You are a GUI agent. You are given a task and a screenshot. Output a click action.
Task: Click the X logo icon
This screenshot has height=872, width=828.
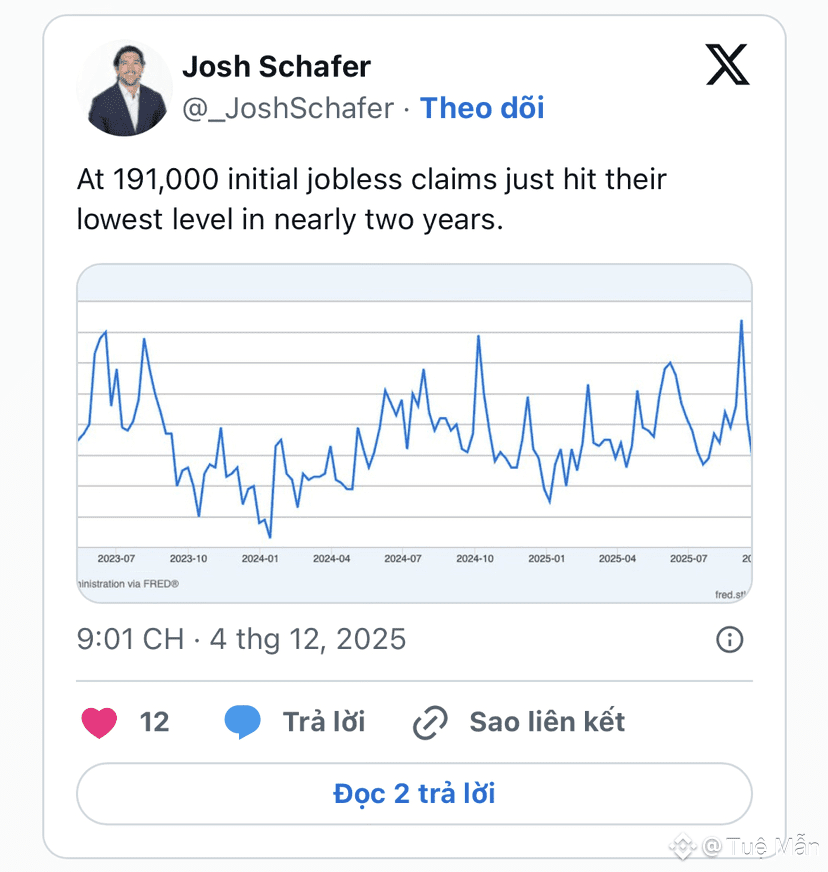[x=727, y=66]
